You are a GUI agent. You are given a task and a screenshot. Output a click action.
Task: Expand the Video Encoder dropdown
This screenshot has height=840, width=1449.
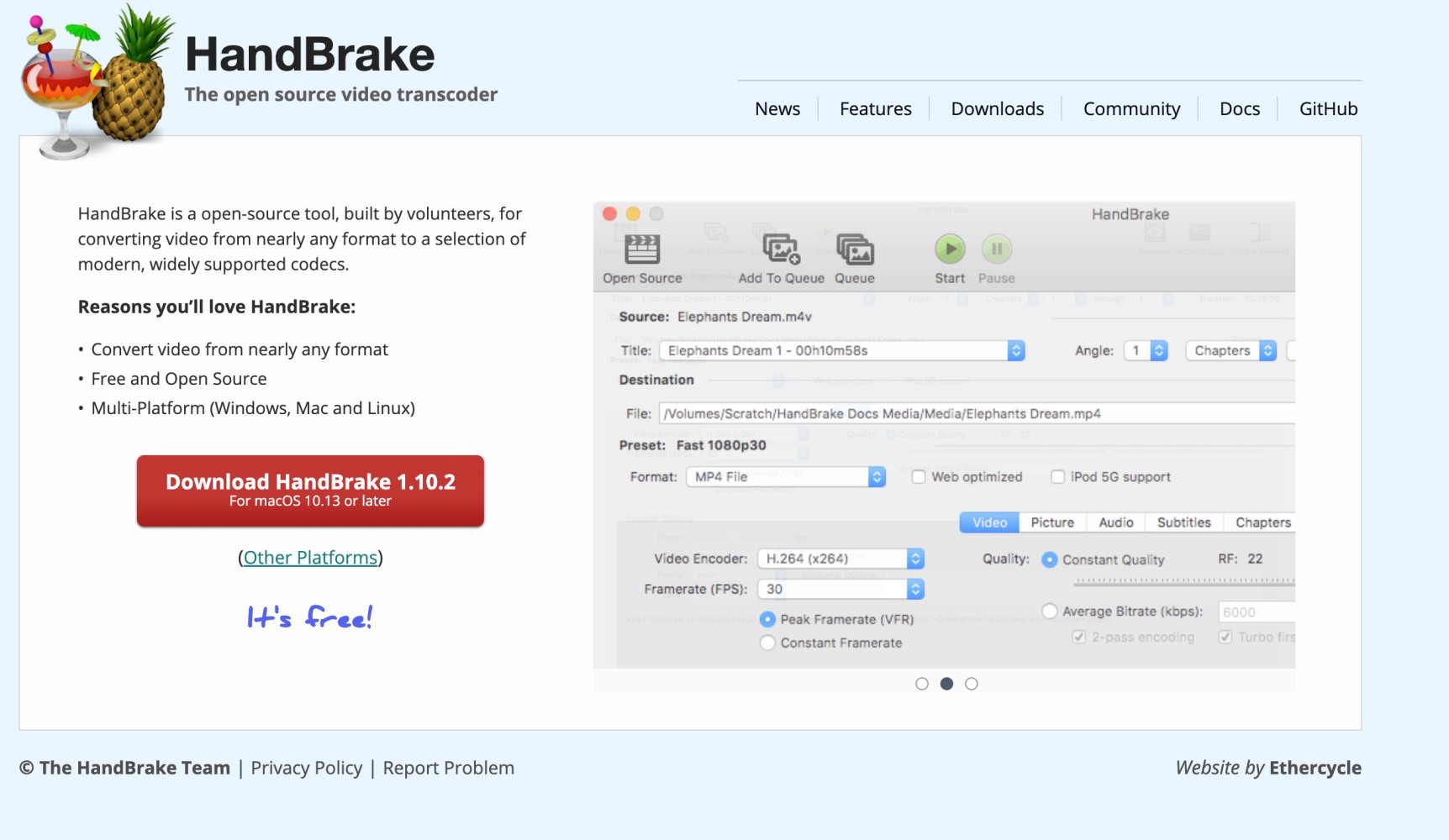[x=915, y=558]
